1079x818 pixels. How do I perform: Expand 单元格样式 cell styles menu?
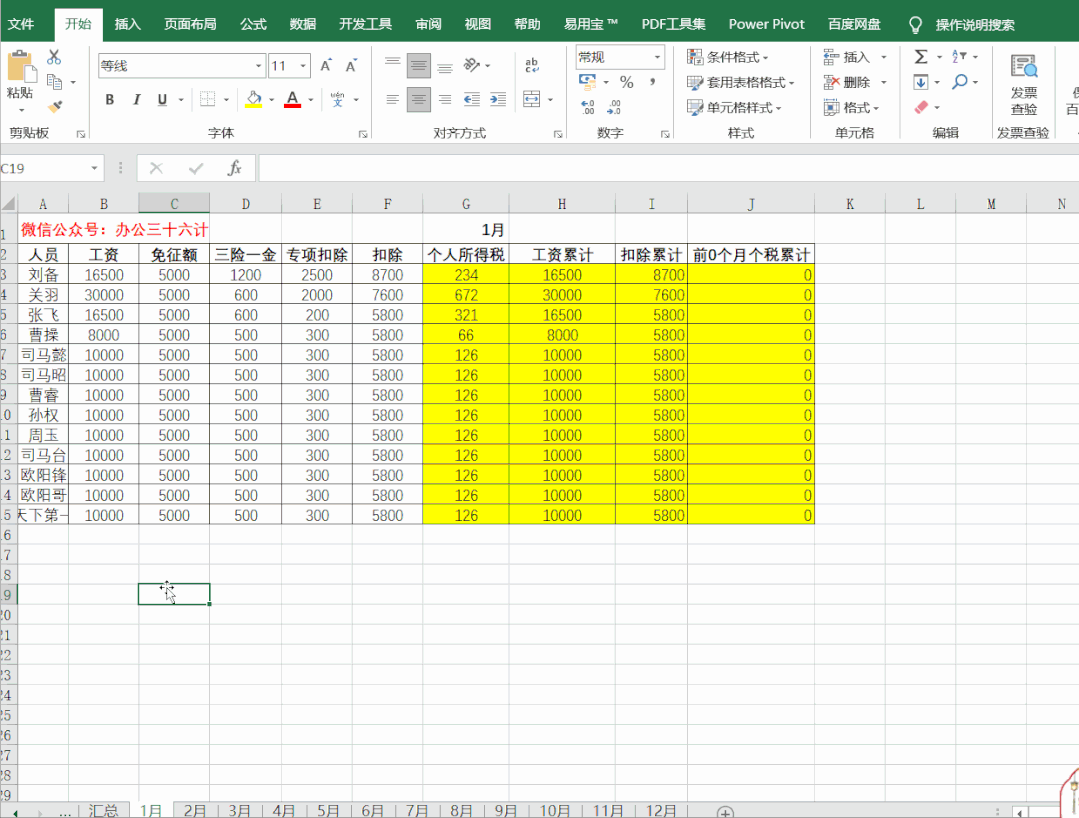[734, 107]
